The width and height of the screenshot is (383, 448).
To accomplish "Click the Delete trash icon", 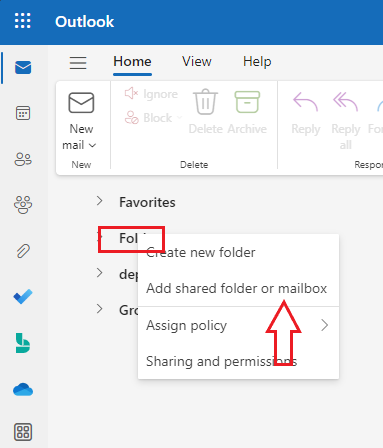I will pyautogui.click(x=205, y=102).
